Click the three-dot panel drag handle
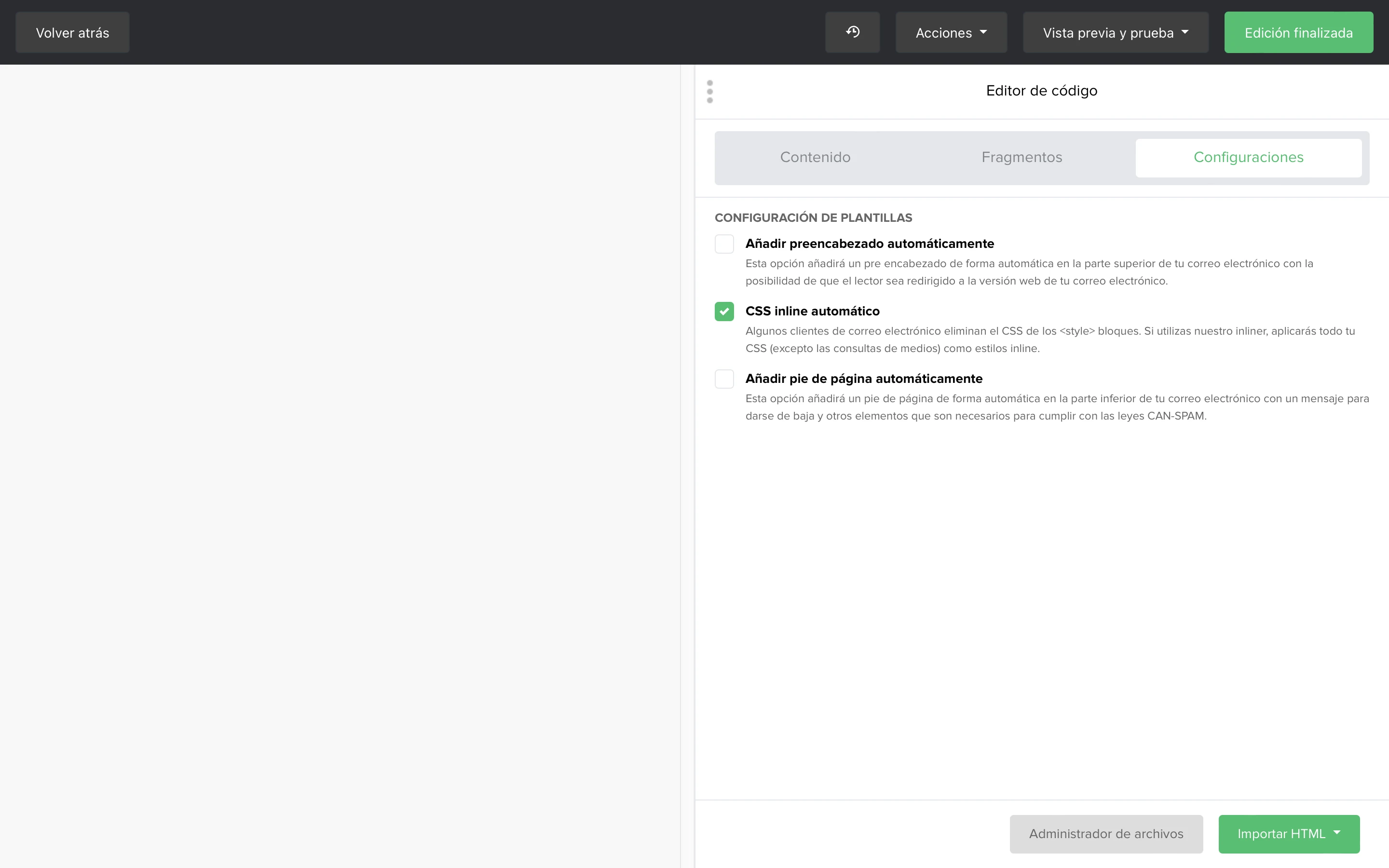The image size is (1389, 868). pyautogui.click(x=710, y=92)
